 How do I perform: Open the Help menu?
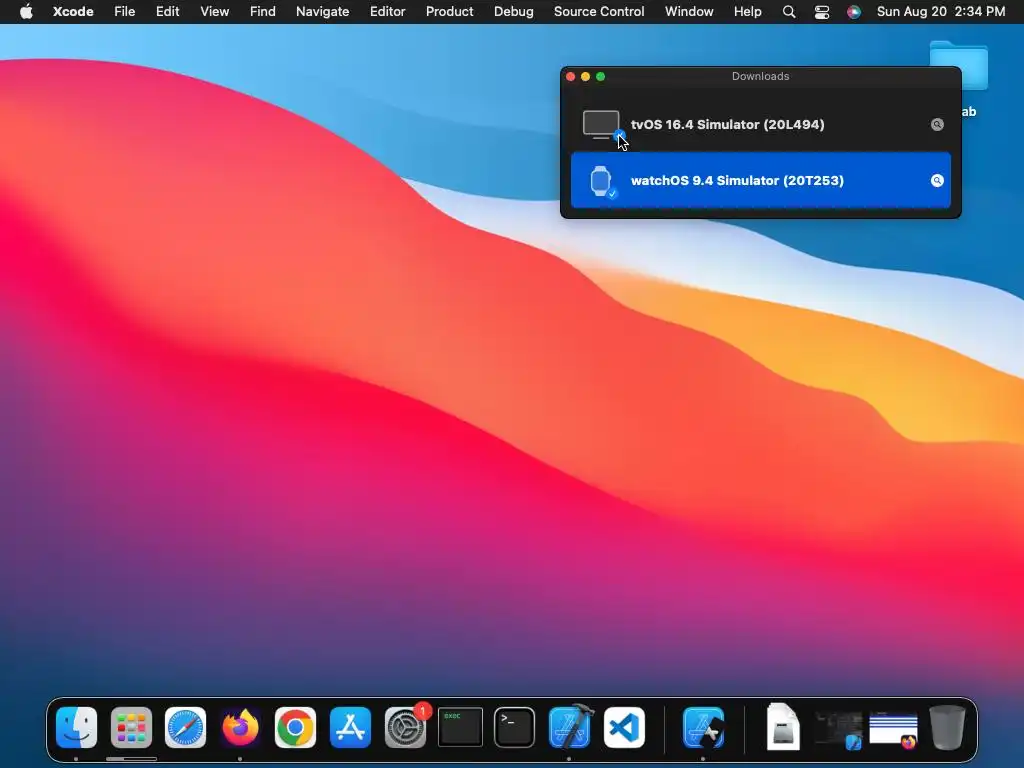747,12
